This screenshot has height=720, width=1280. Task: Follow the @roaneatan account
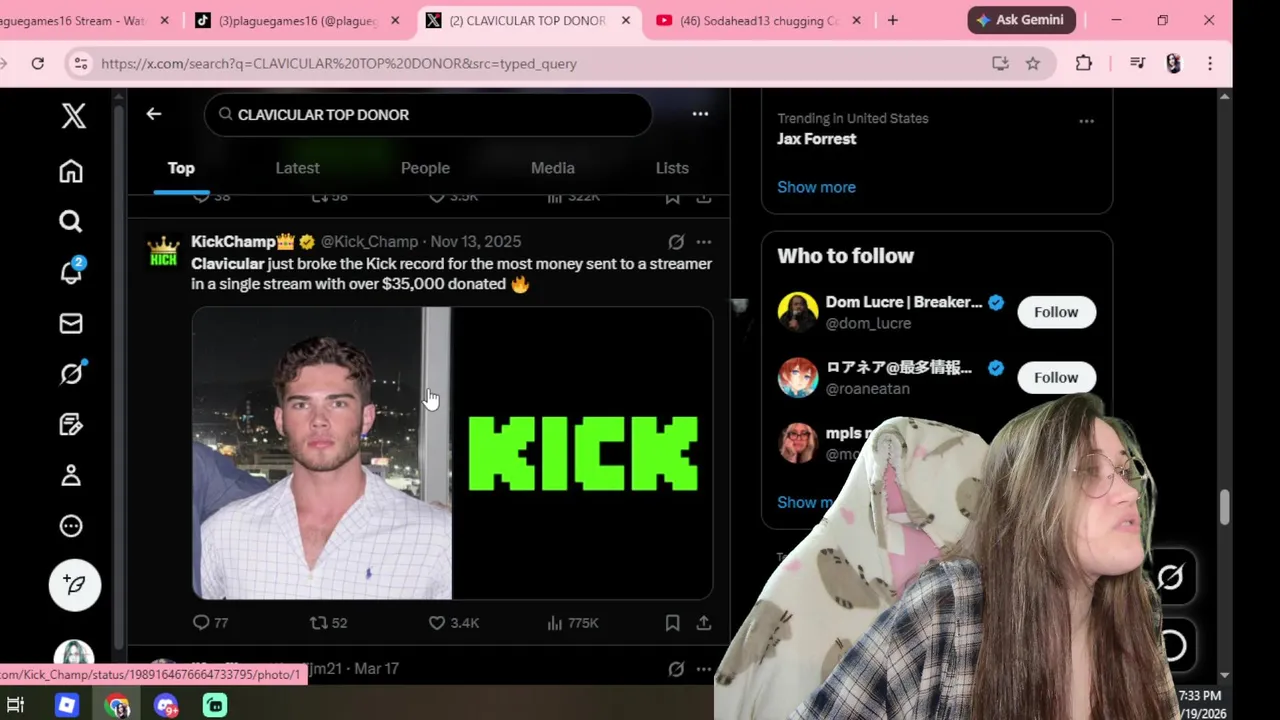tap(1056, 377)
